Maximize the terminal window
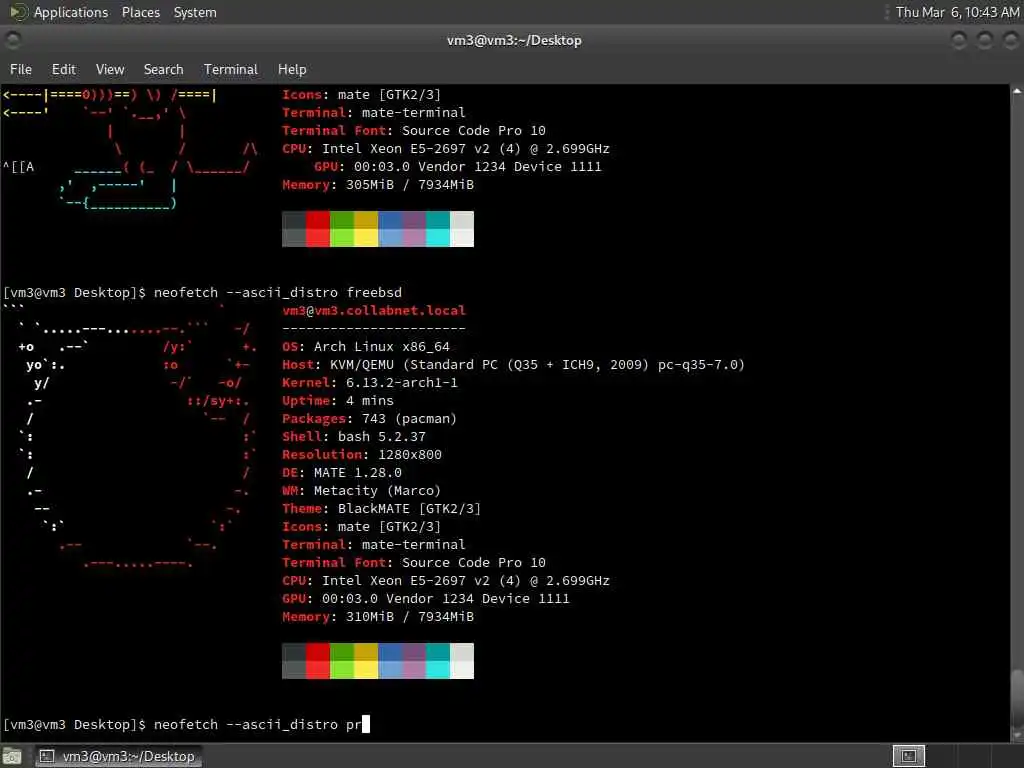The width and height of the screenshot is (1024, 768). pos(985,40)
